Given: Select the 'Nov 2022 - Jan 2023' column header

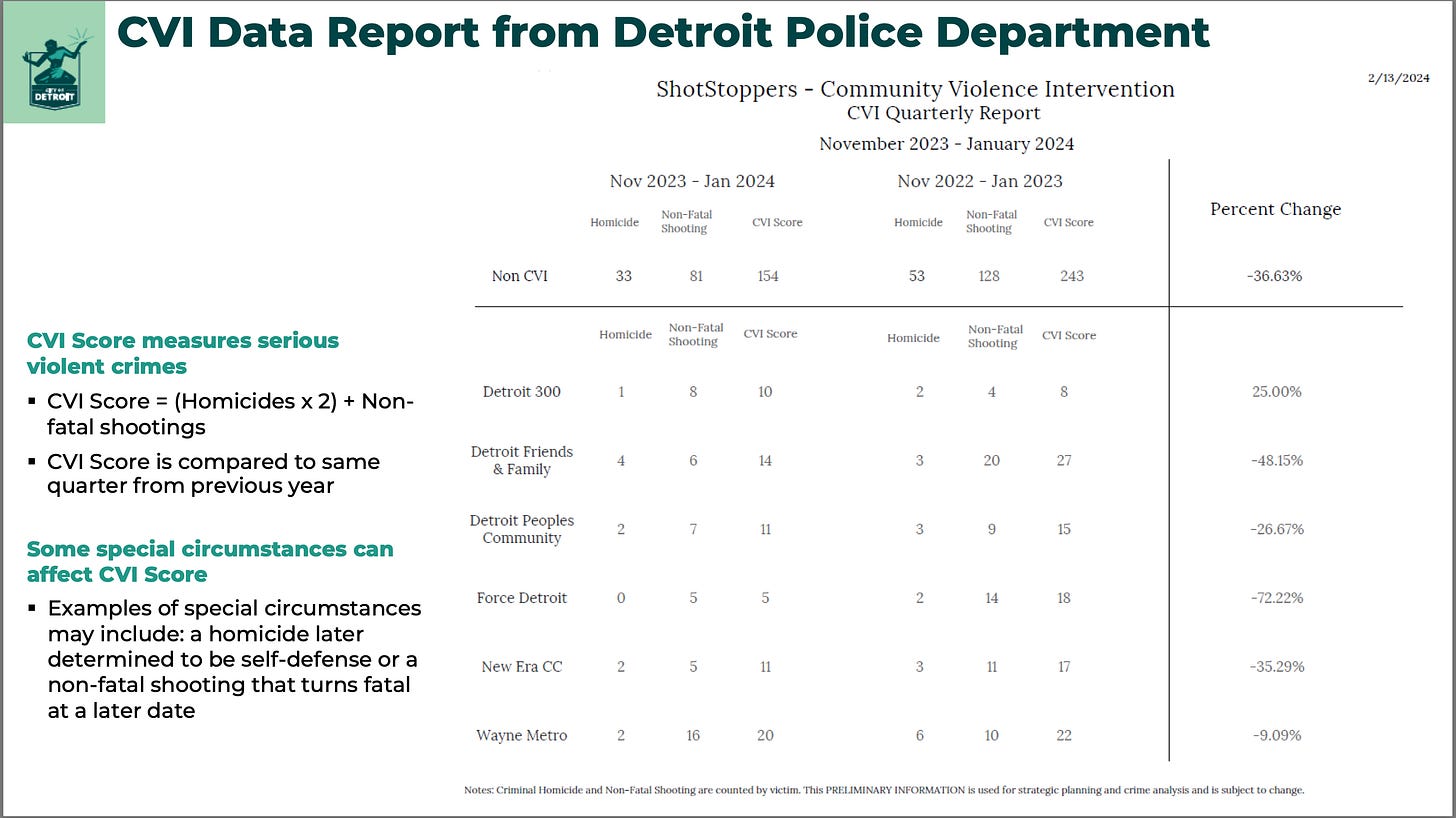Looking at the screenshot, I should pyautogui.click(x=980, y=181).
